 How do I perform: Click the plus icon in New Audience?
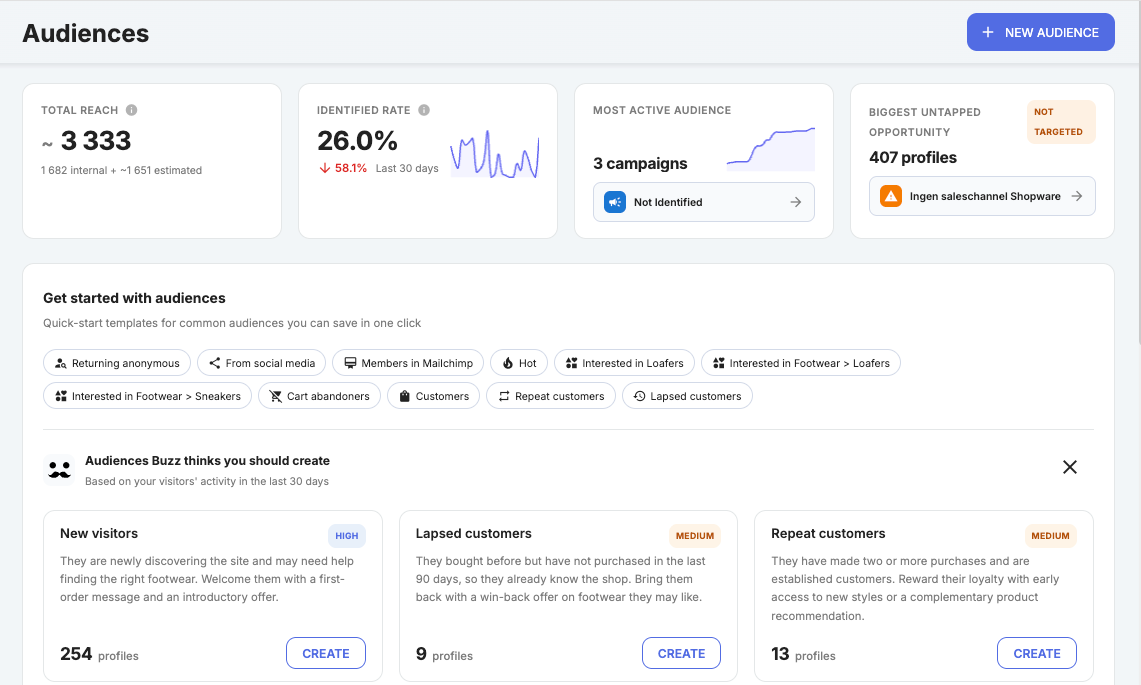tap(987, 32)
